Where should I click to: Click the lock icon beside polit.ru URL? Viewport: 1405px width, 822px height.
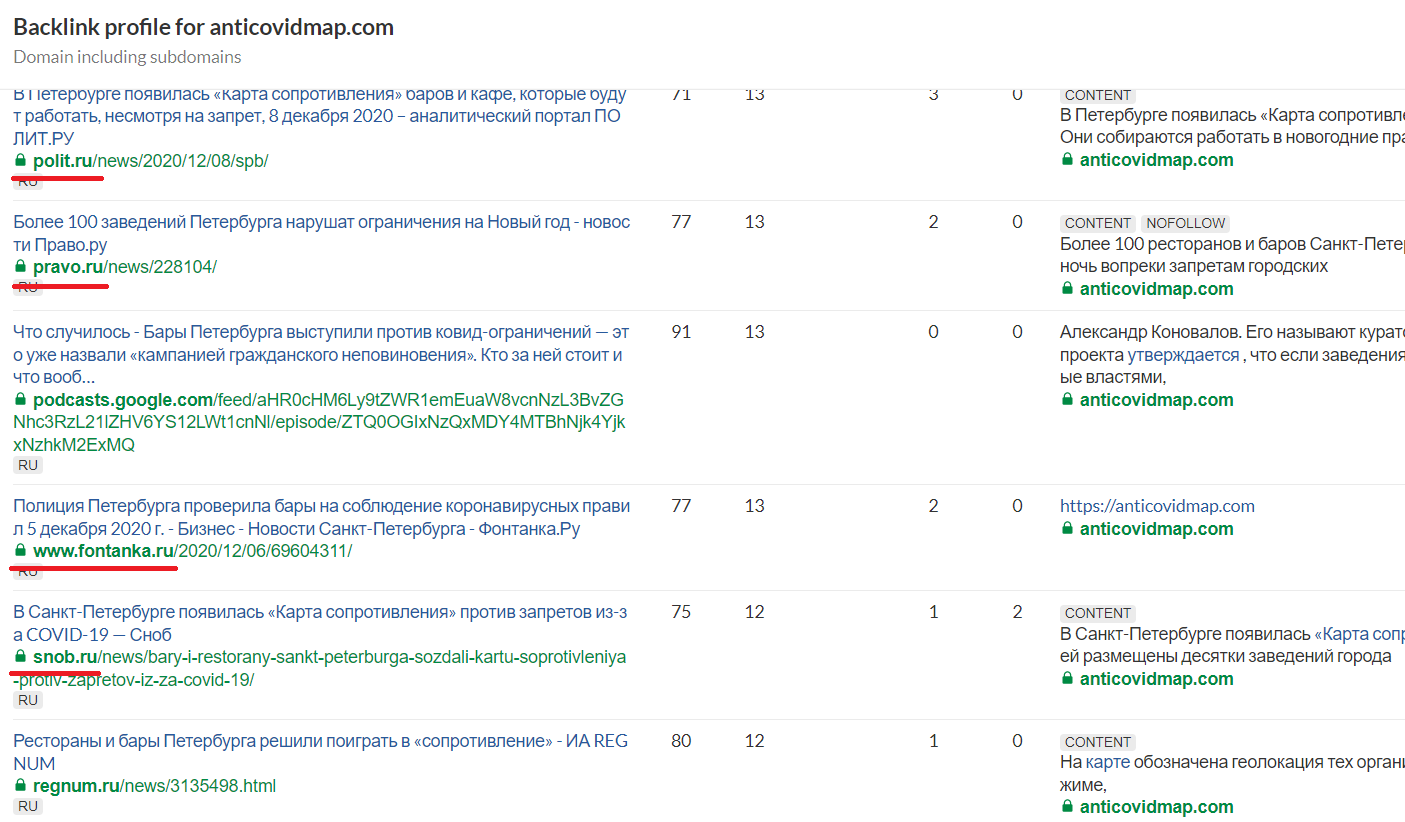20,160
